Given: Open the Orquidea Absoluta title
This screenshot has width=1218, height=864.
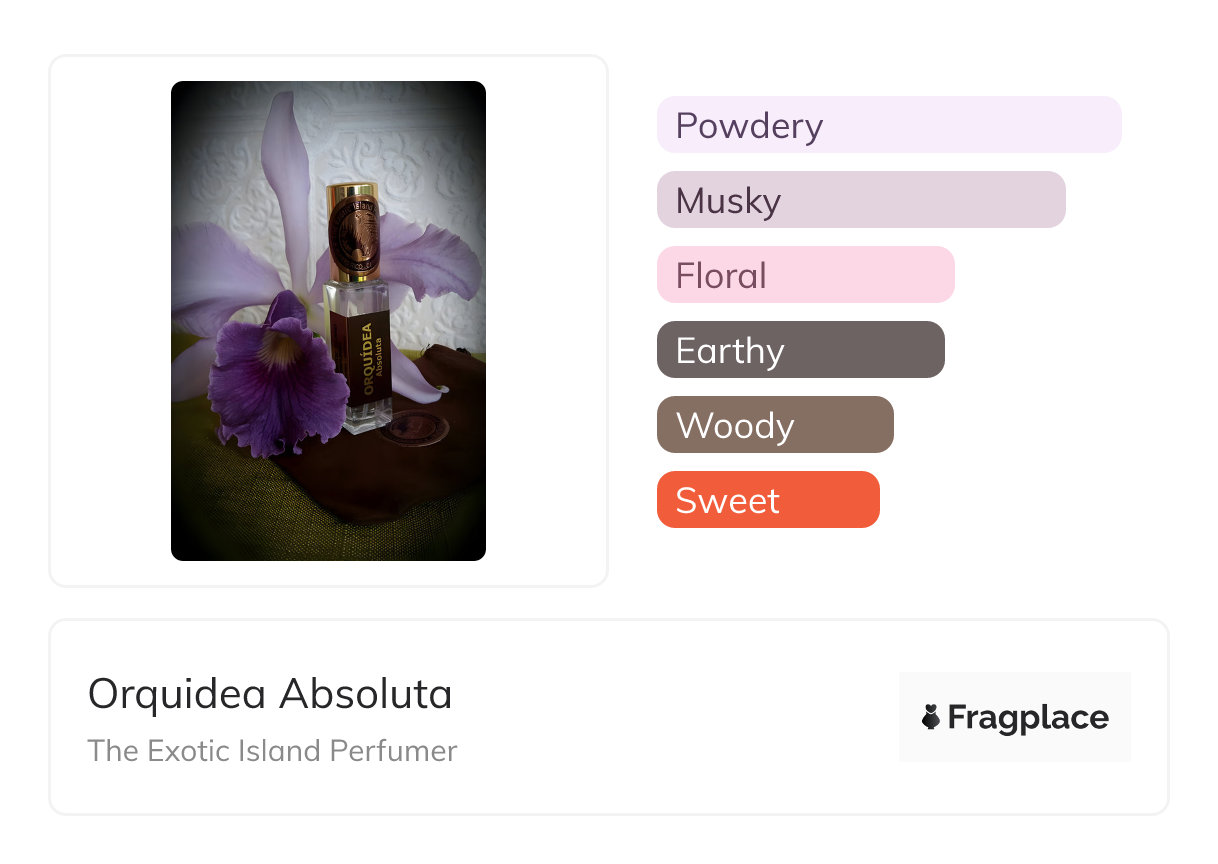Looking at the screenshot, I should tap(270, 693).
